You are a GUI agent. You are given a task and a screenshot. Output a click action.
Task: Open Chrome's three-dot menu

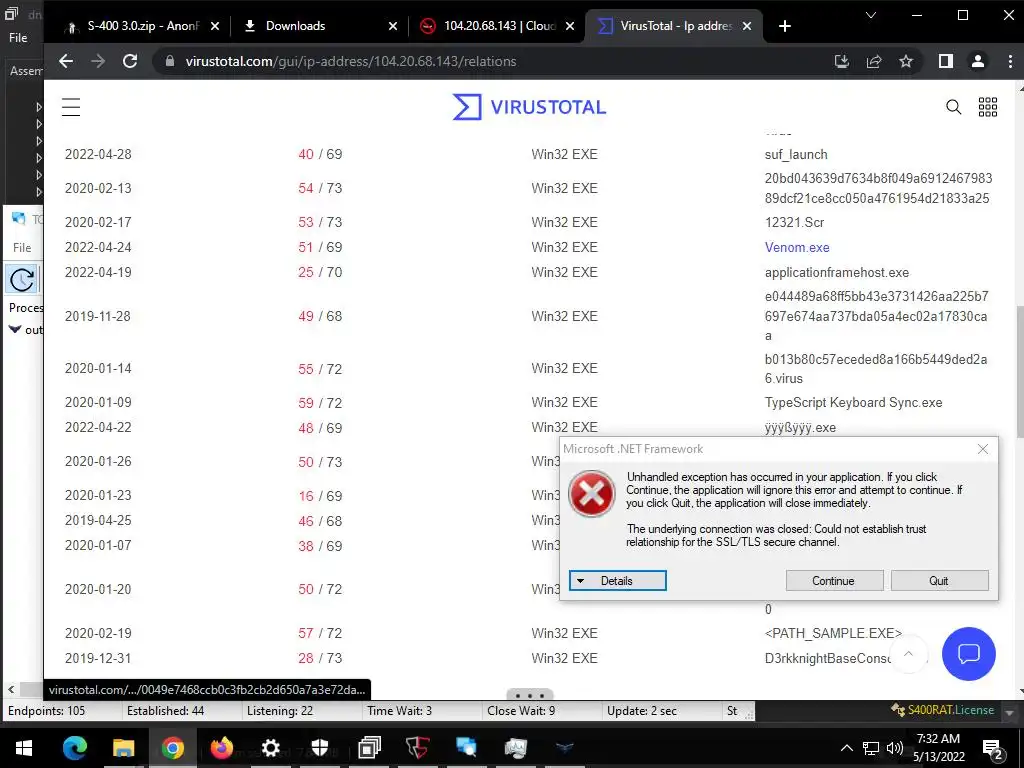(1010, 61)
